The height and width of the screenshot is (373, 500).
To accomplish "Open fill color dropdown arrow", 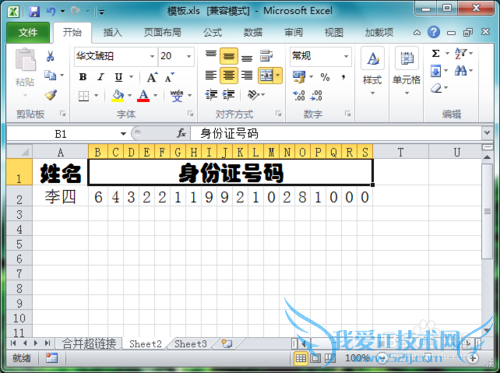I will click(130, 96).
